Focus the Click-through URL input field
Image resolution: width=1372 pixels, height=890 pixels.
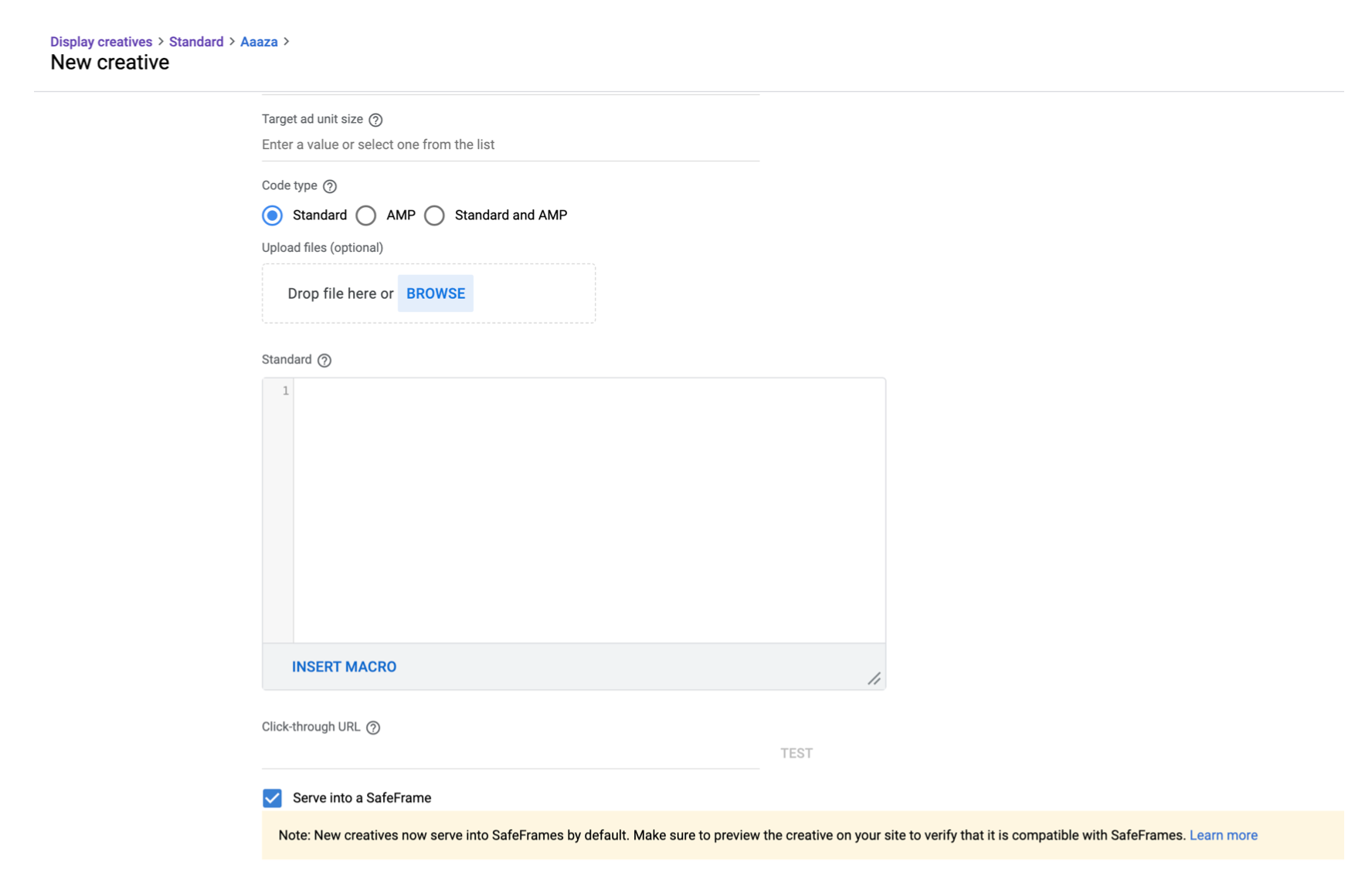tap(510, 753)
